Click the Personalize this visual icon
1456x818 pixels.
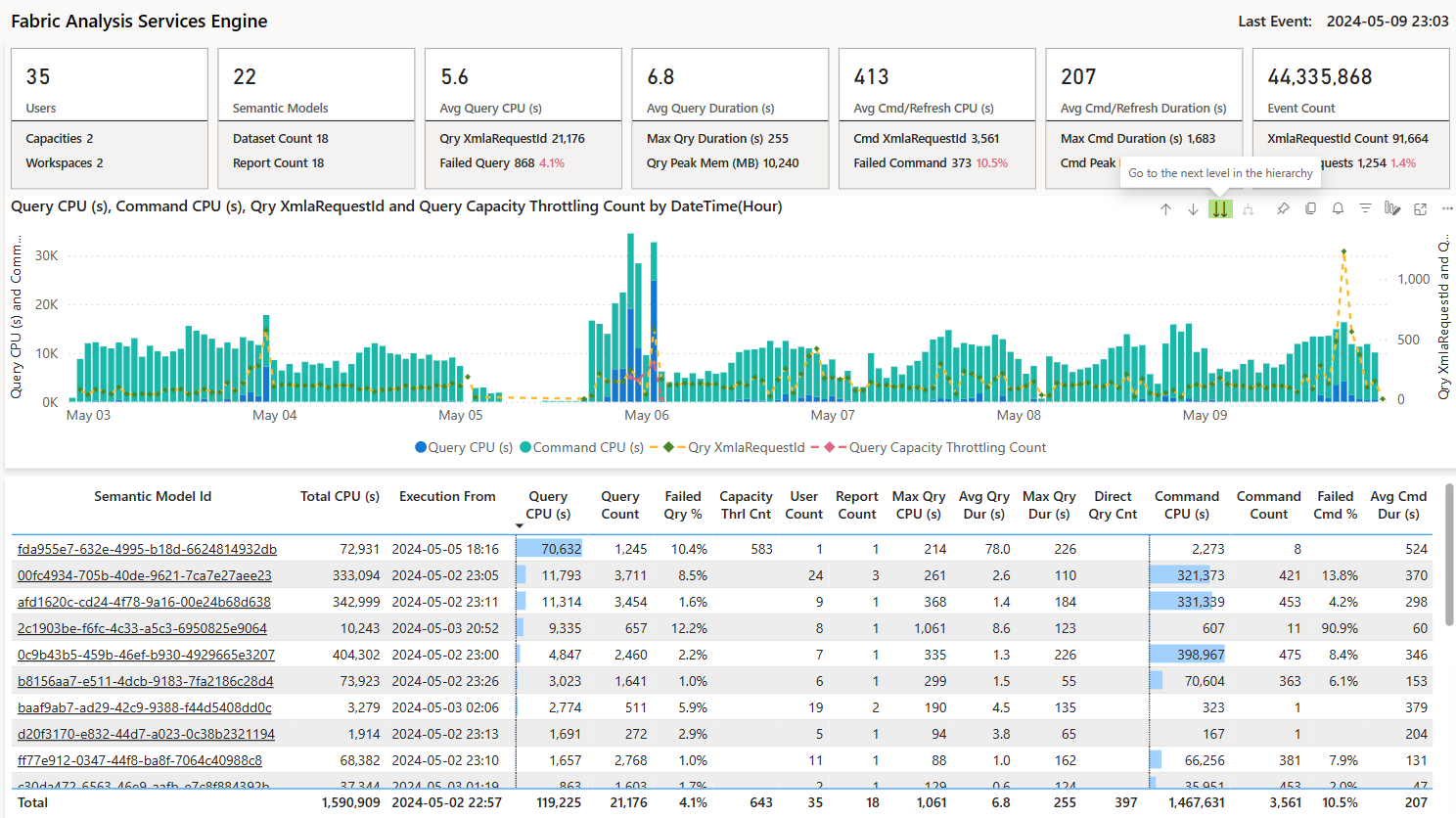pyautogui.click(x=1392, y=209)
